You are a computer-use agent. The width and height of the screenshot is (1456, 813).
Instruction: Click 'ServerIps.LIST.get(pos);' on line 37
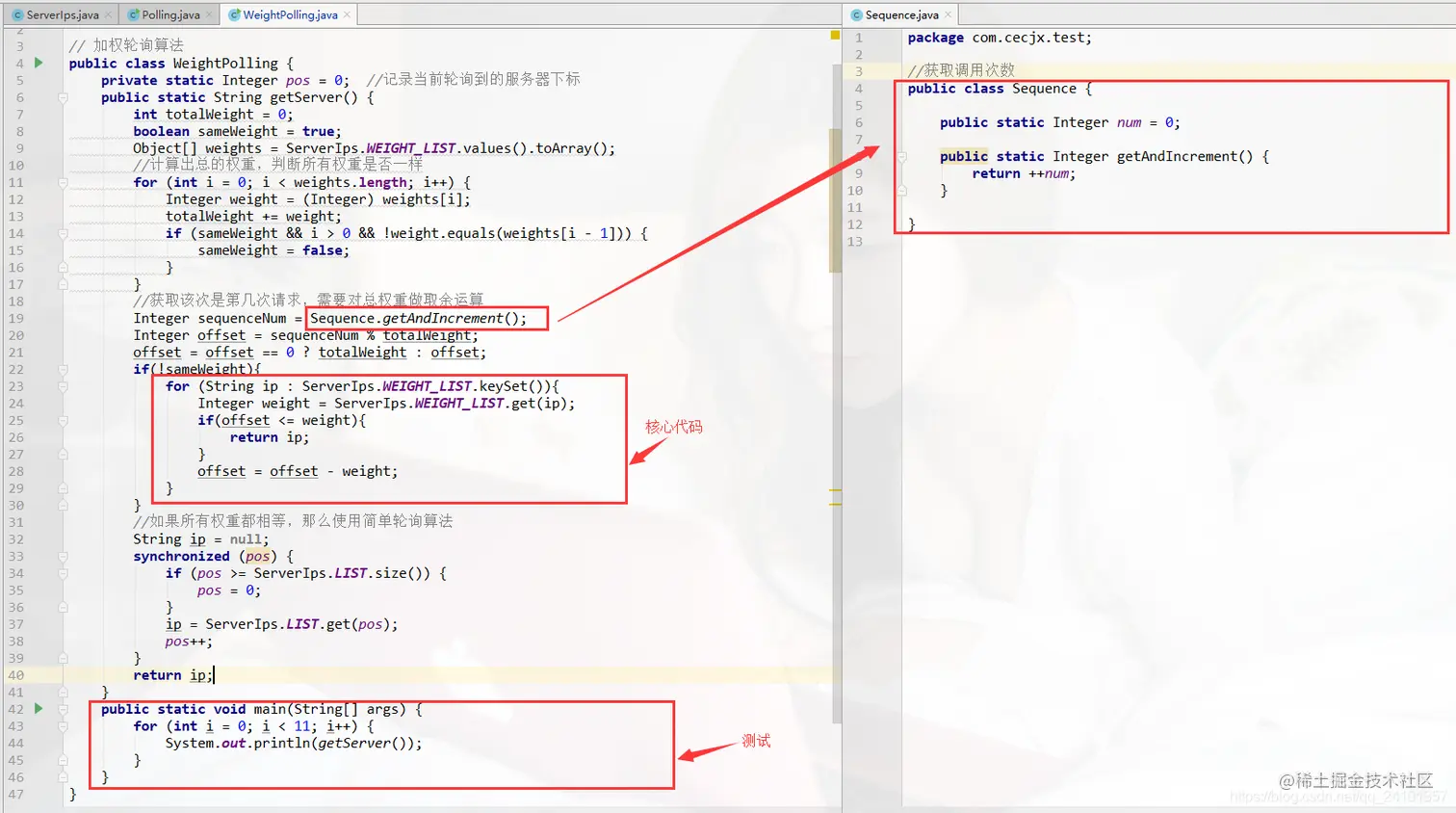tap(301, 624)
